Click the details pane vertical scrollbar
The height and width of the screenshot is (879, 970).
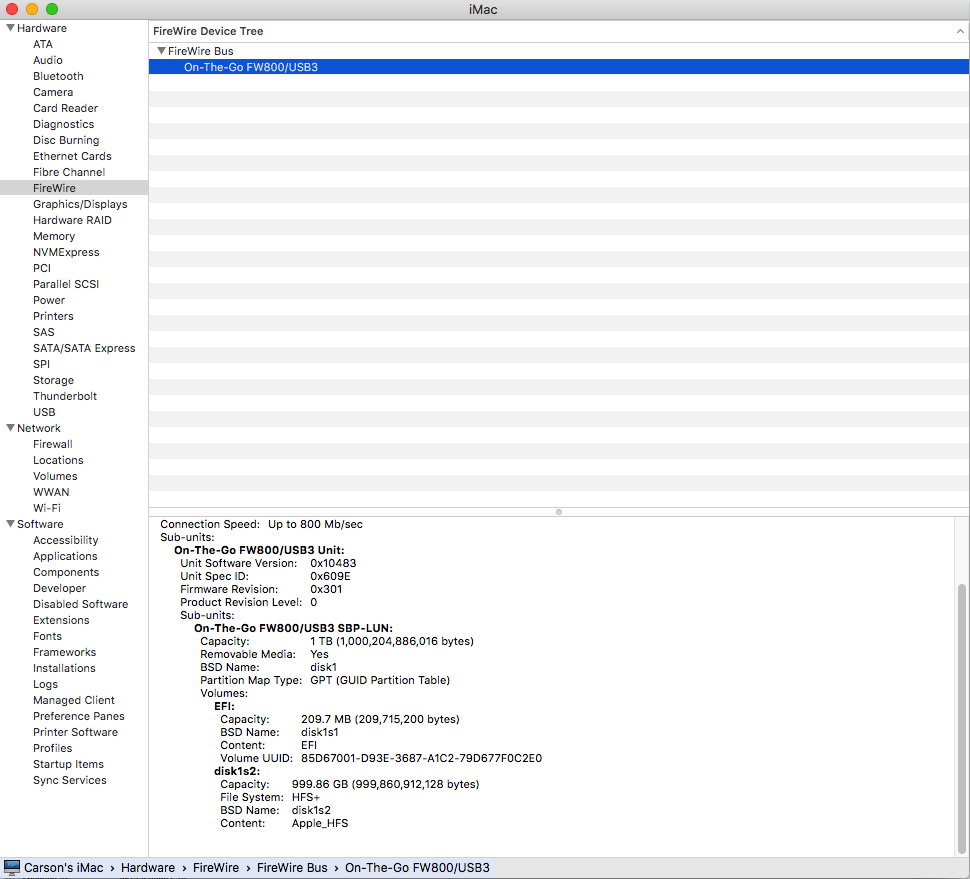coord(961,719)
